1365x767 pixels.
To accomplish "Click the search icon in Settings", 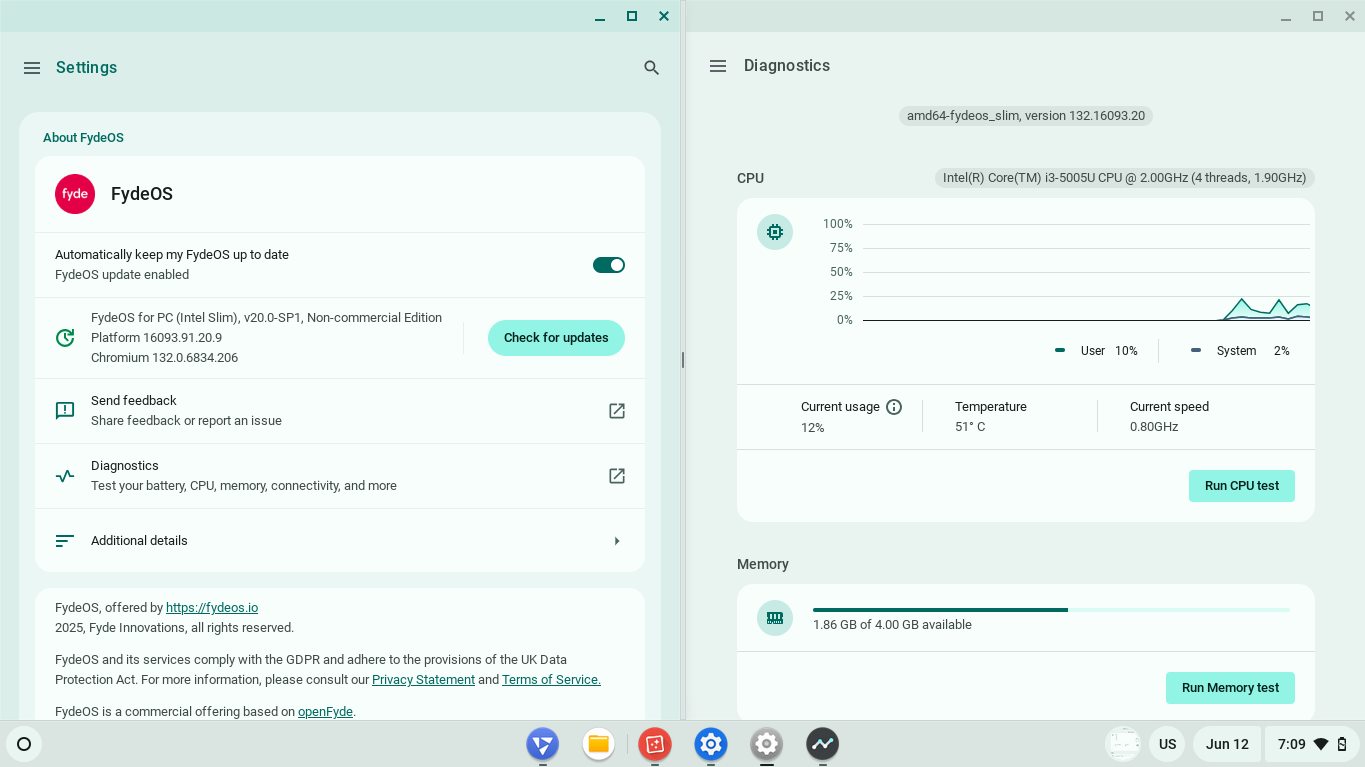I will click(651, 68).
